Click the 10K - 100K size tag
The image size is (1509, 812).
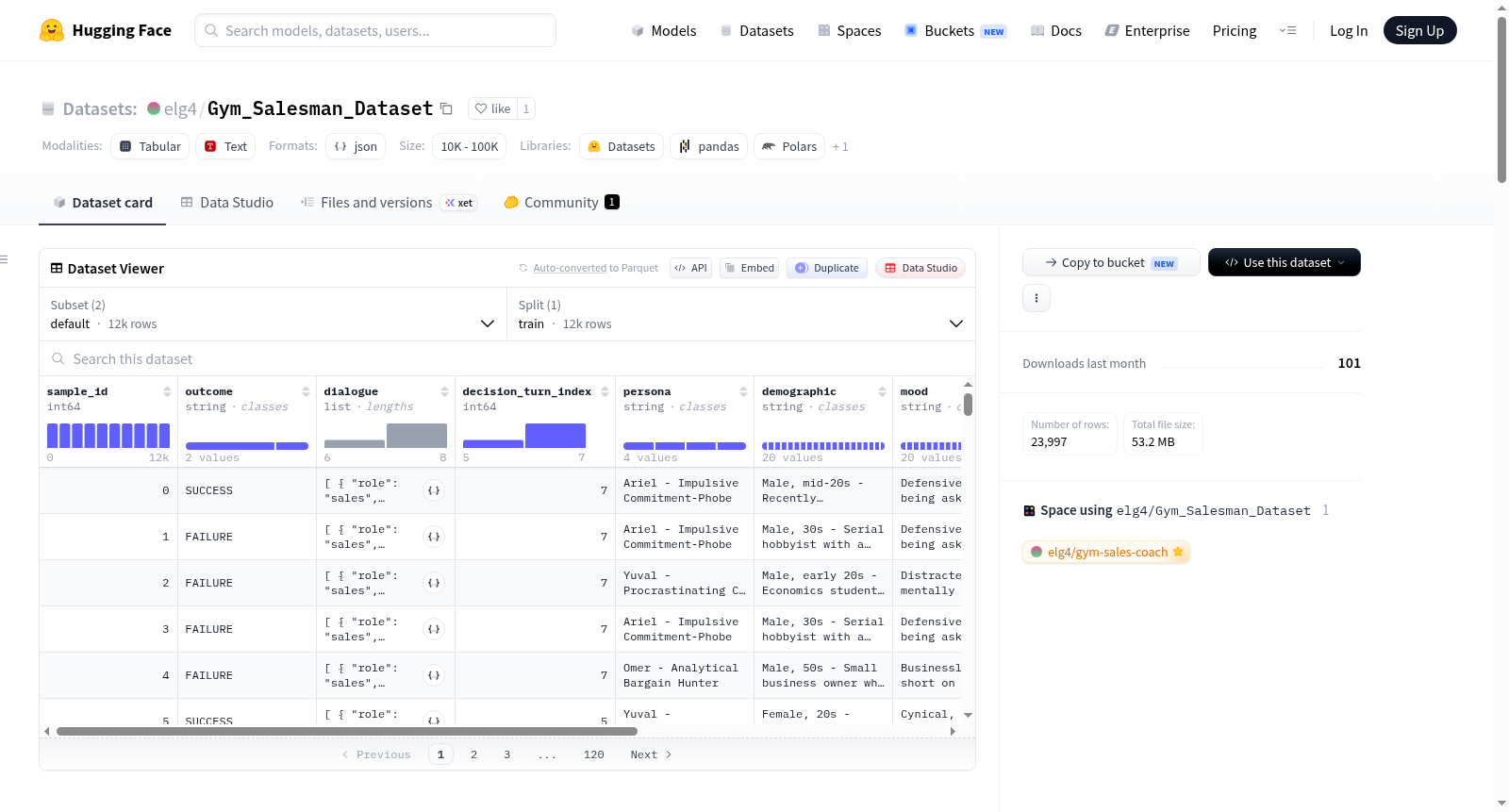(470, 146)
